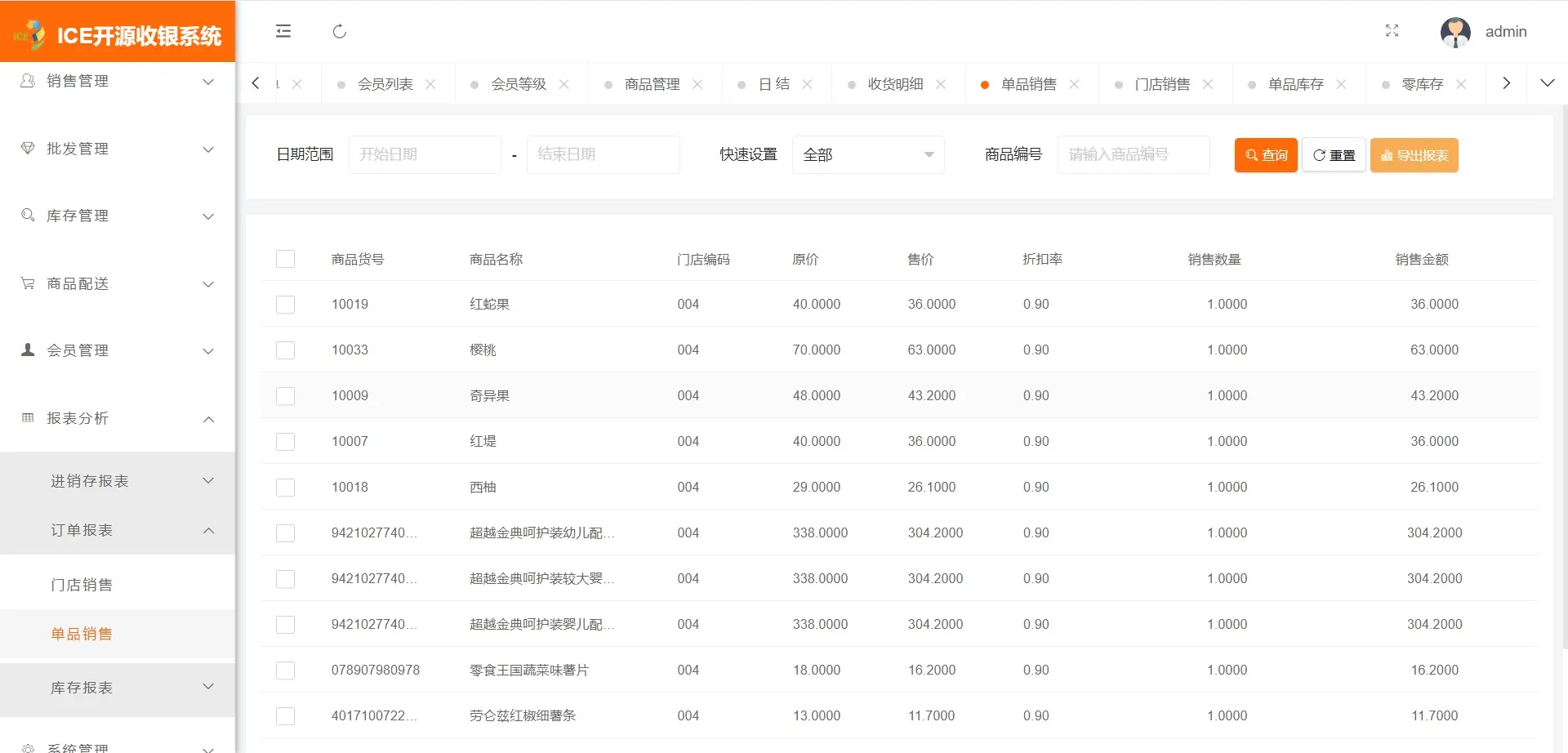1568x753 pixels.
Task: Check the row for 红提
Action: 285,442
